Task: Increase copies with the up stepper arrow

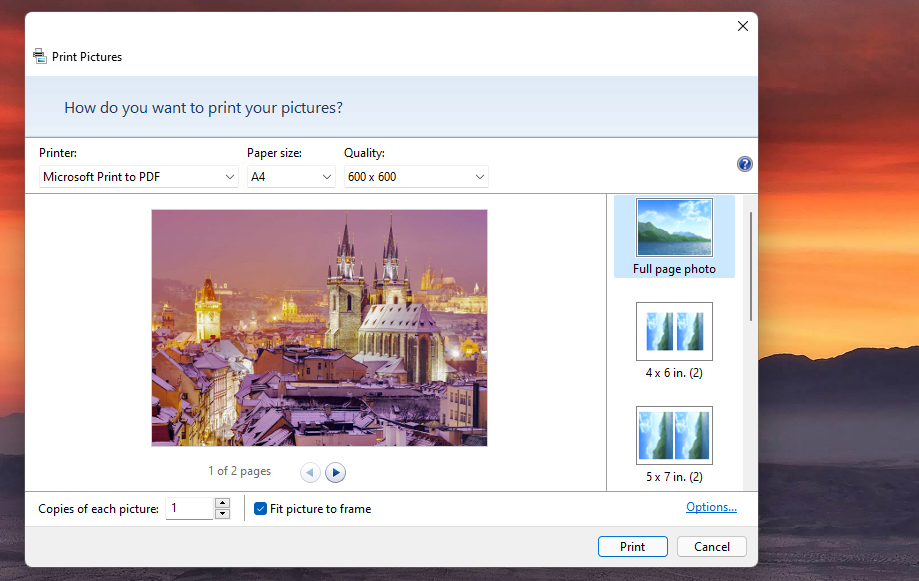Action: [x=222, y=503]
